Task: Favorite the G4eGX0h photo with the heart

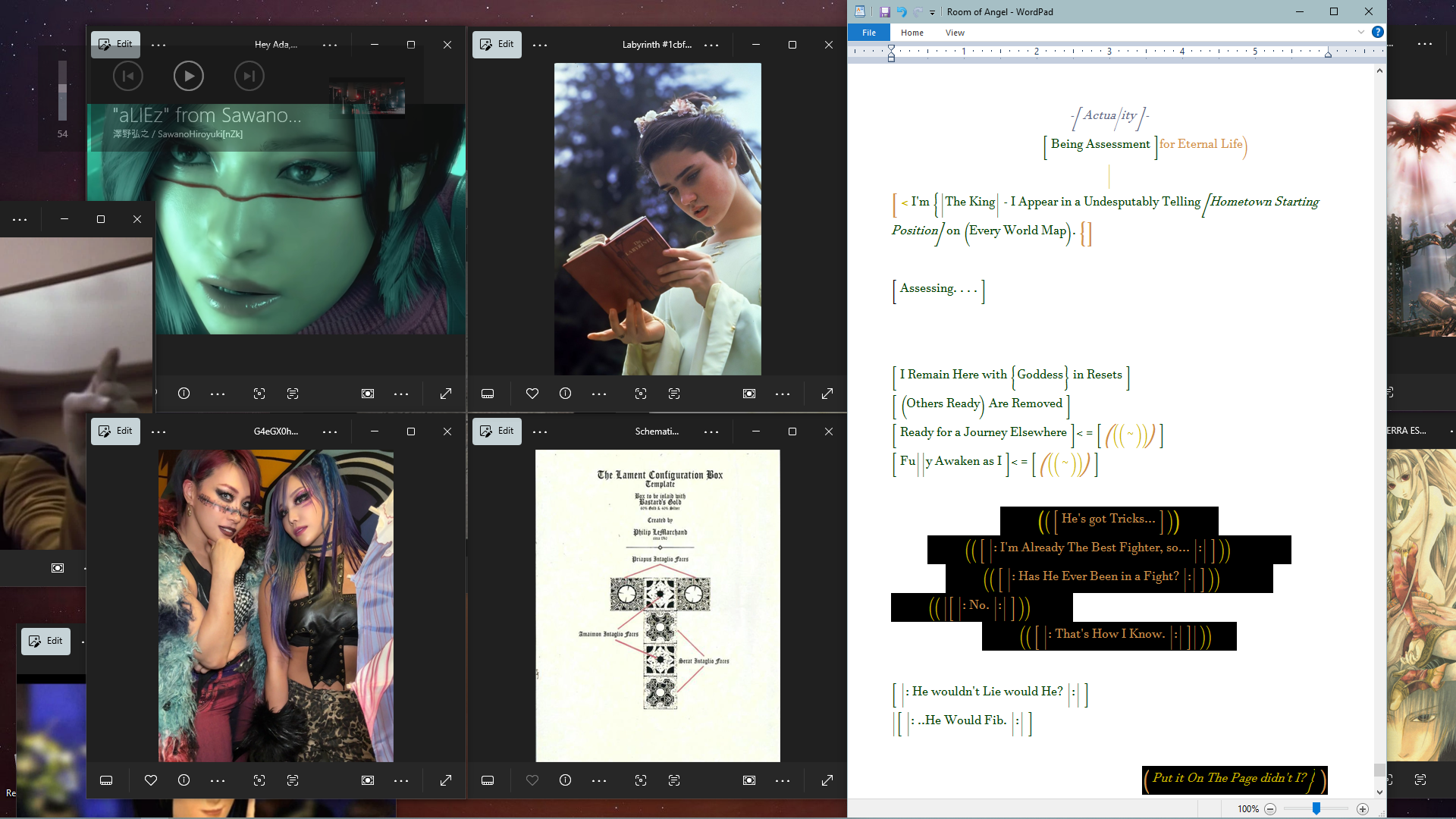Action: [x=151, y=780]
